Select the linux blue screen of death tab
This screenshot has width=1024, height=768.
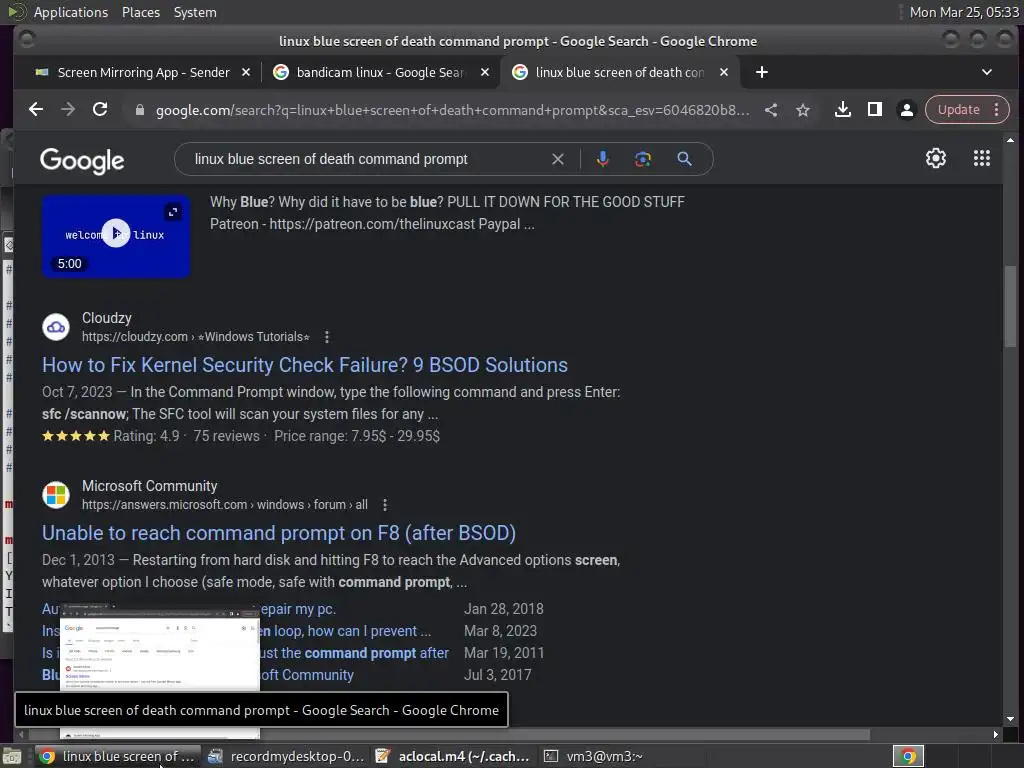tap(620, 72)
